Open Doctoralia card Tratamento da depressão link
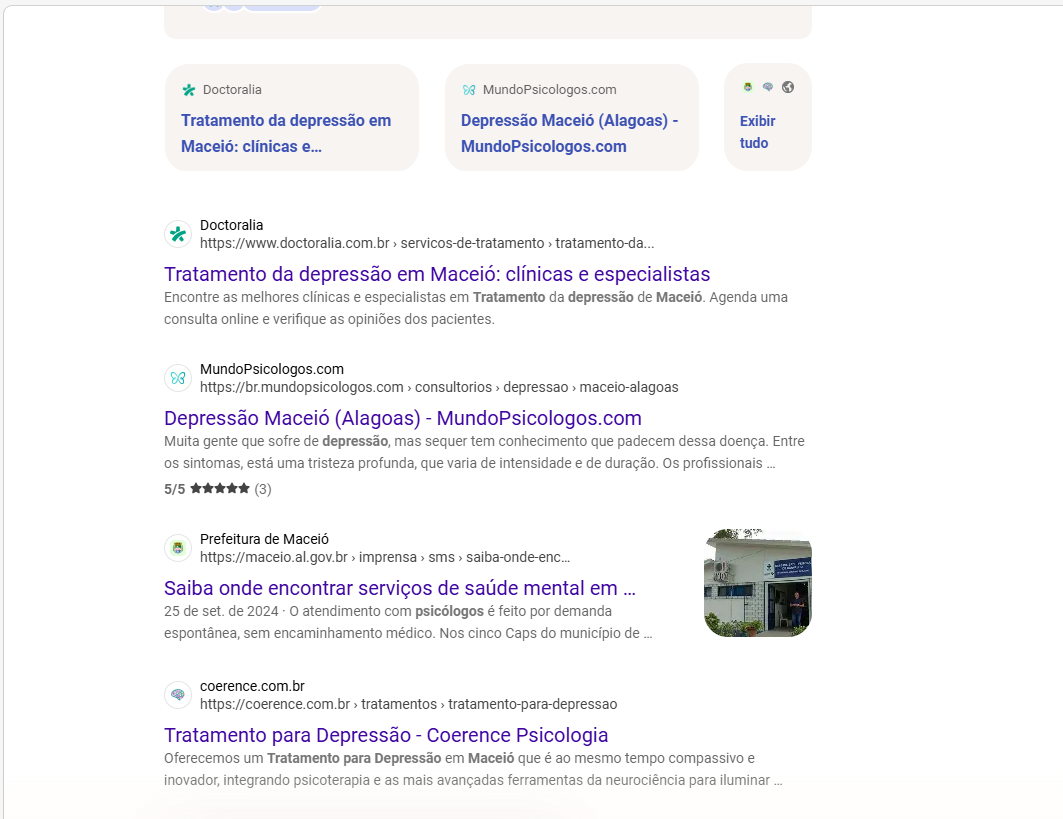The width and height of the screenshot is (1063, 819). pos(286,133)
